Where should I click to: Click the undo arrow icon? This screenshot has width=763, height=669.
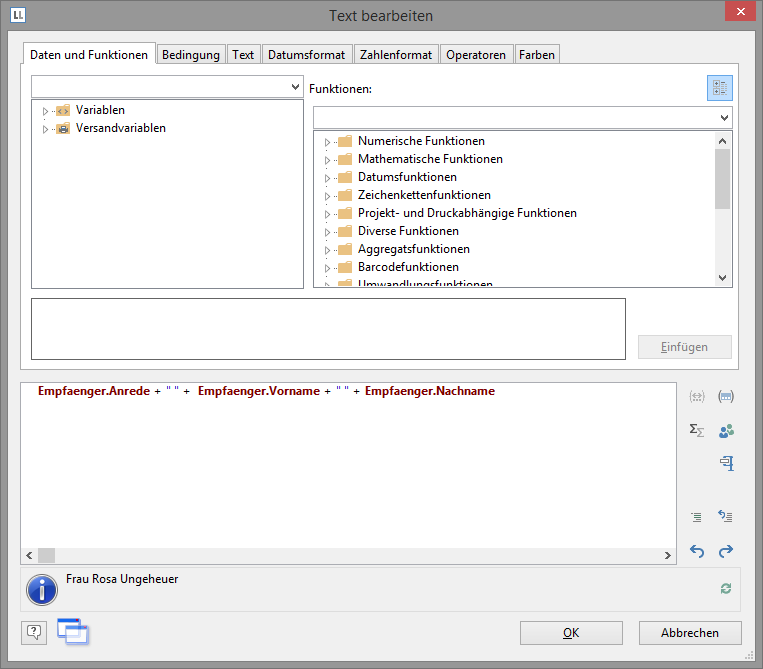[x=697, y=551]
